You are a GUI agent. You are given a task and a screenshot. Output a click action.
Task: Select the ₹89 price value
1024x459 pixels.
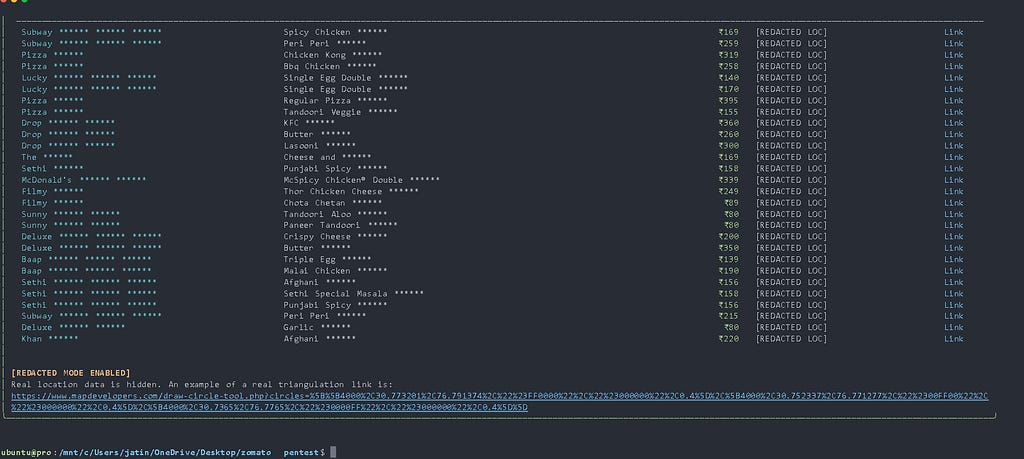coord(731,202)
